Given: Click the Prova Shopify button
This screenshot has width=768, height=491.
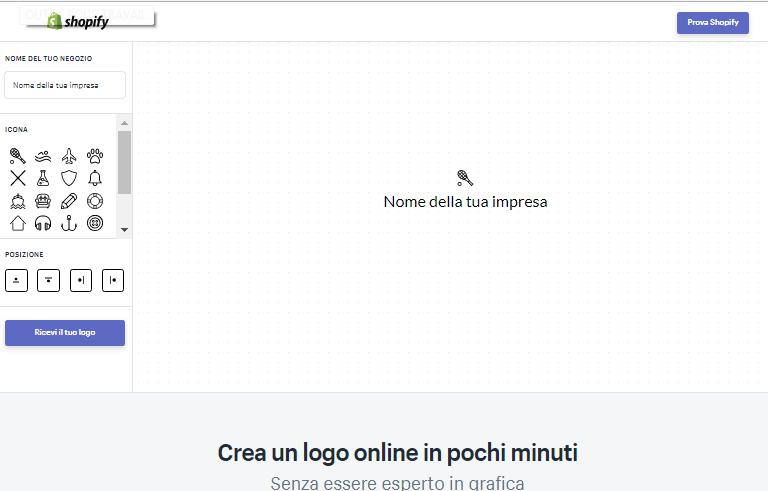Looking at the screenshot, I should coord(712,22).
